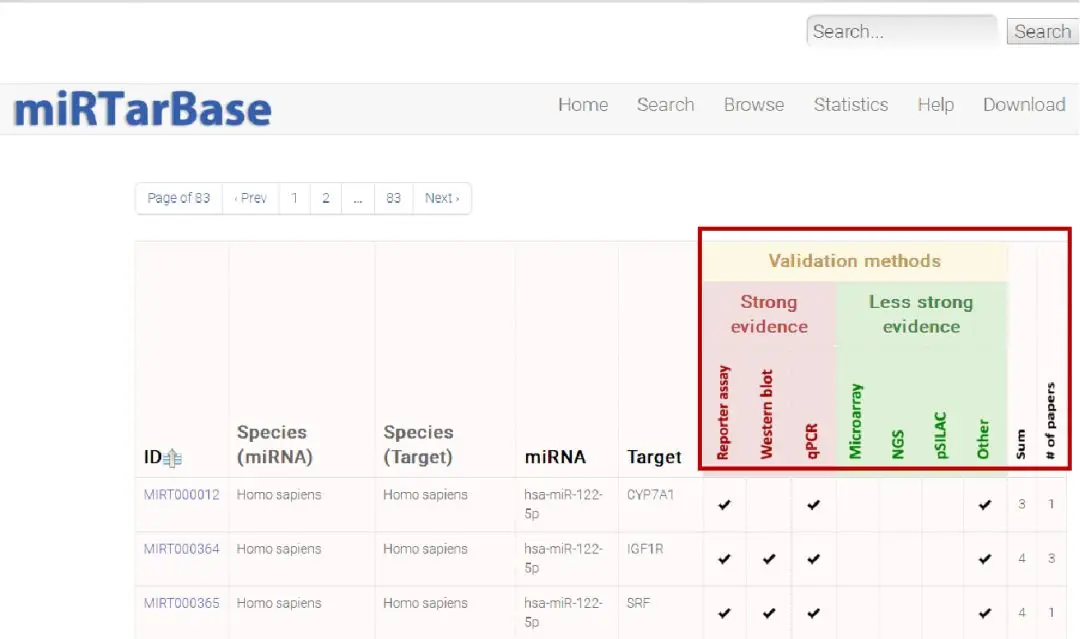Expand the ellipsis in the pagination bar
This screenshot has height=639, width=1080.
357,198
